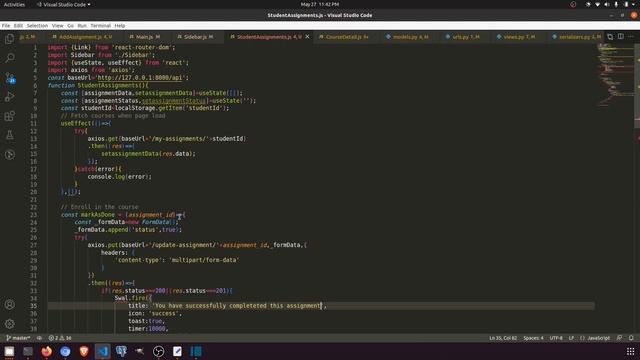Screen dimensions: 640x360
Task: Open Firefox from the dock
Action: click(x=47, y=351)
